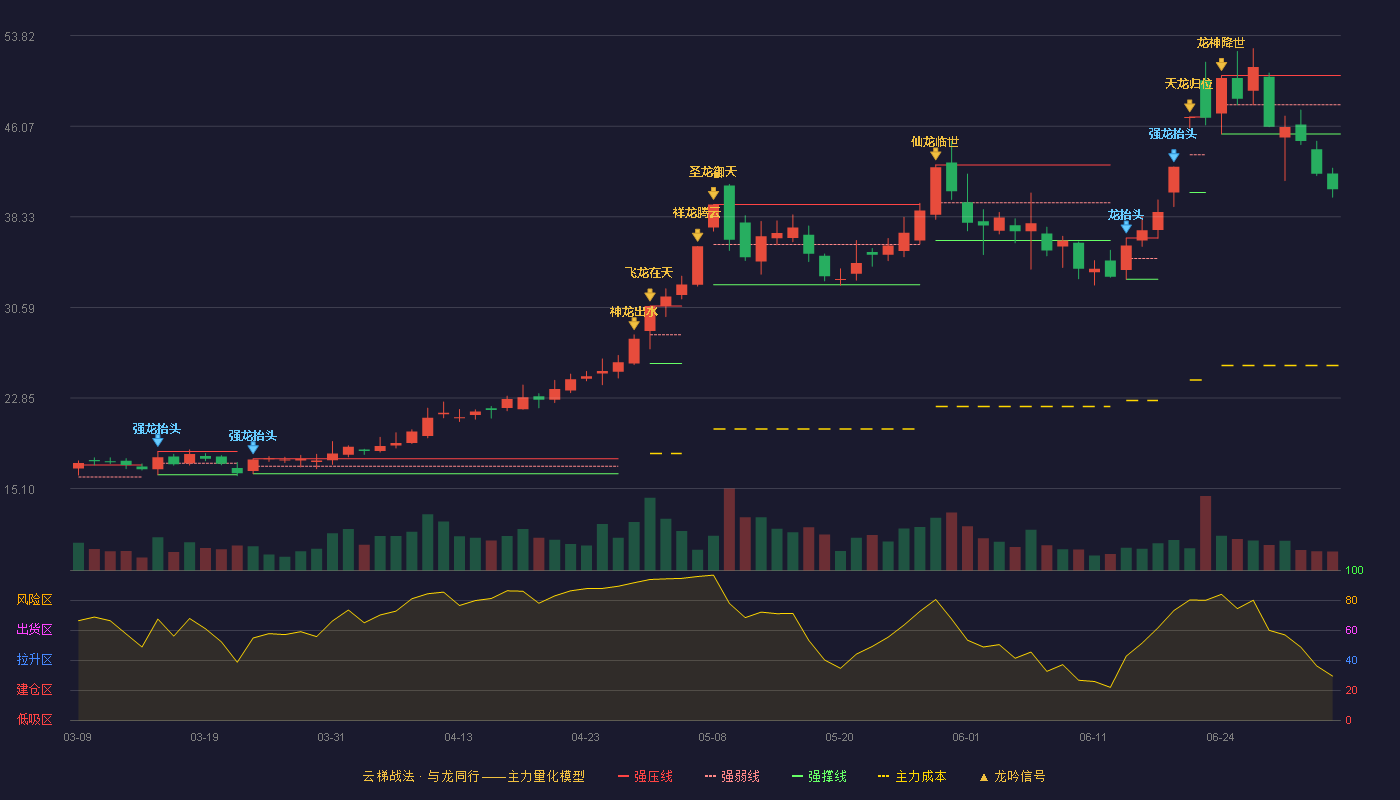Toggle the 主力成本 legend entry
The image size is (1400, 800).
click(912, 776)
